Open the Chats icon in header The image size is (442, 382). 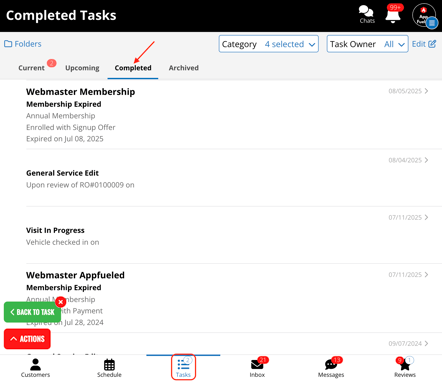pyautogui.click(x=367, y=15)
